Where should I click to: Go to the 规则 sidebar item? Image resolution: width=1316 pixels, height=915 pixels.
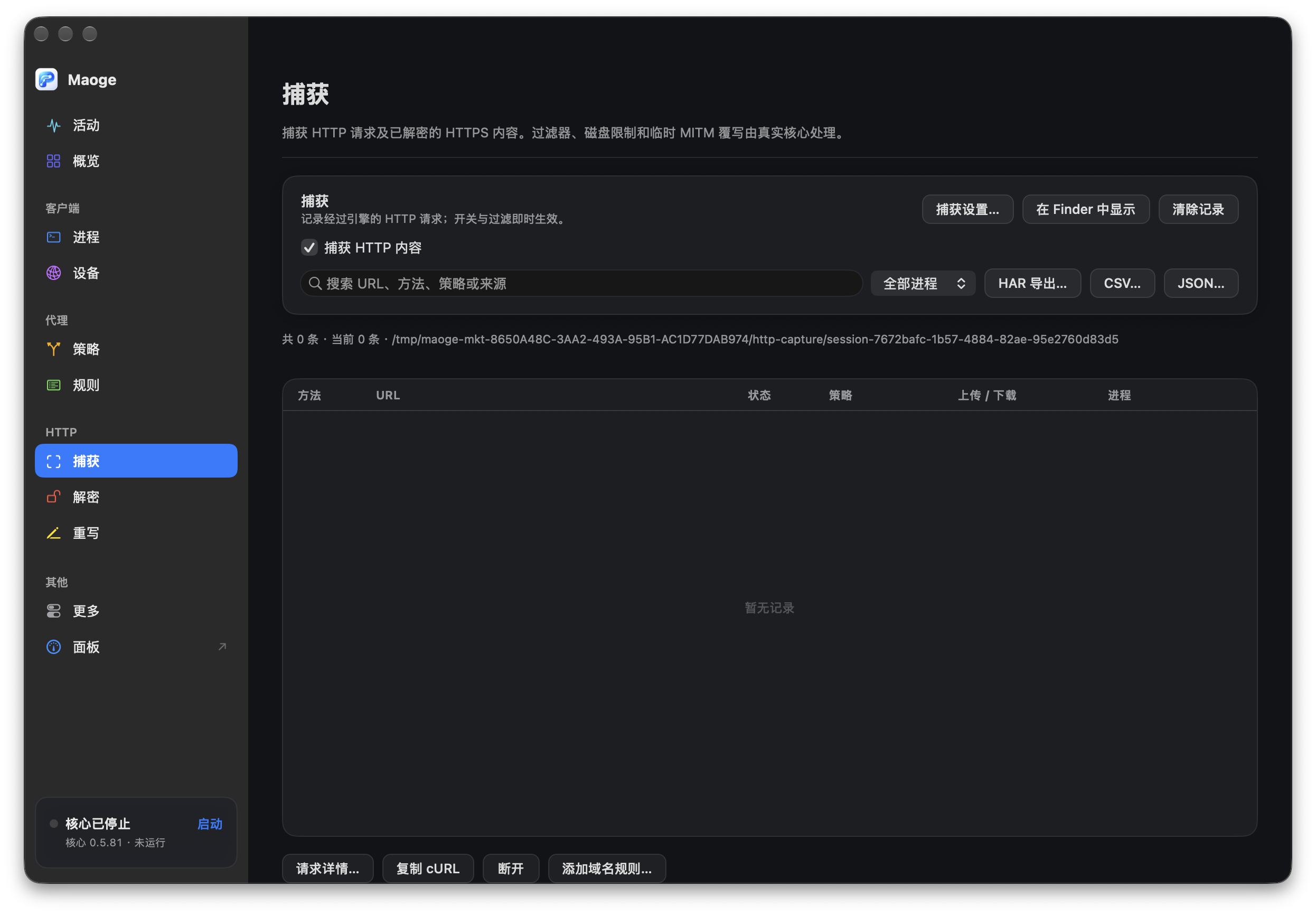(x=136, y=385)
